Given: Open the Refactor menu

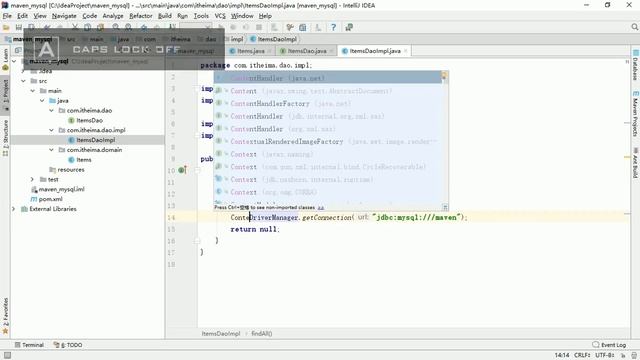Looking at the screenshot, I should point(141,16).
